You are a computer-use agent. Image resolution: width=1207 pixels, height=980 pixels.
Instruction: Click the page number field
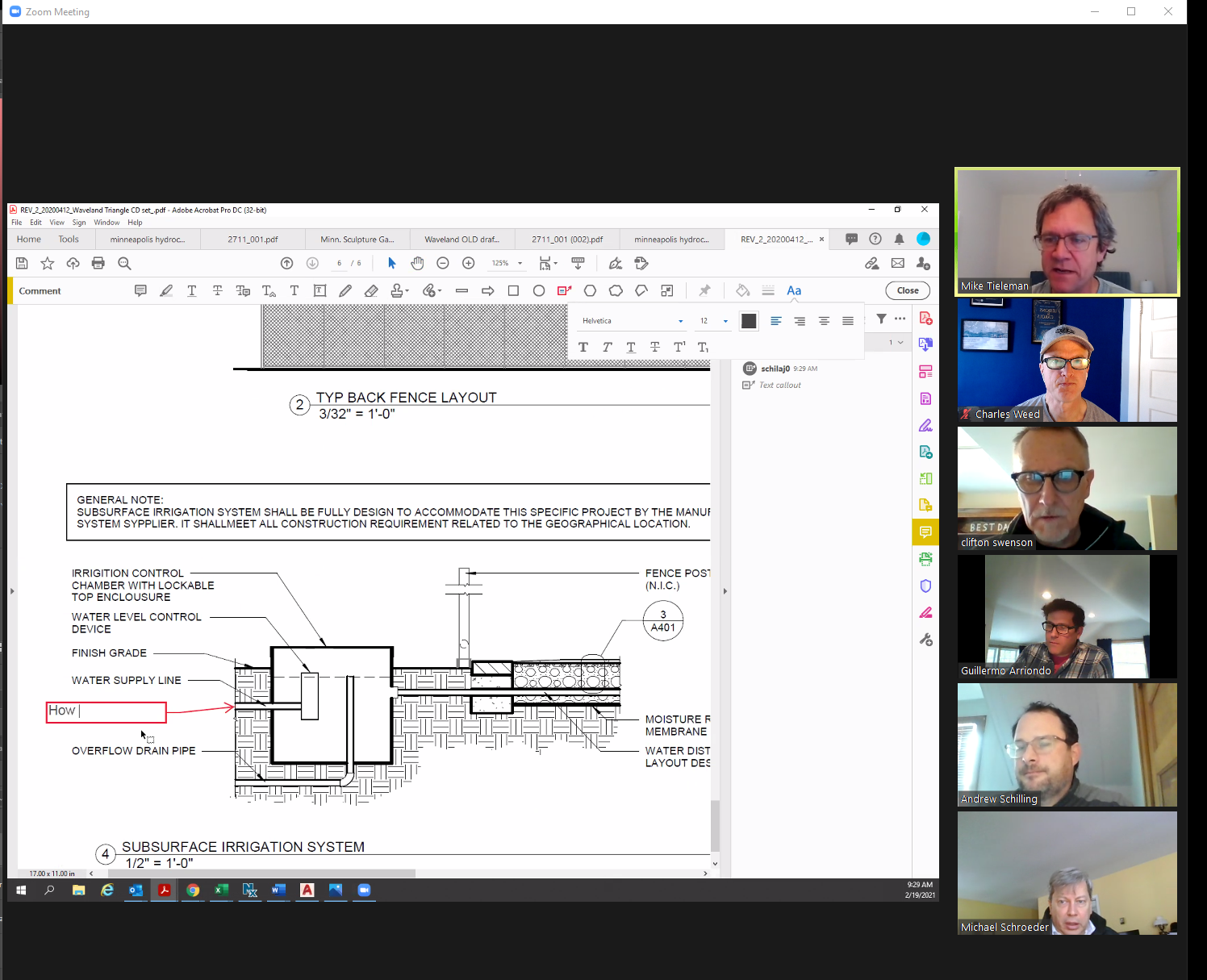click(340, 263)
